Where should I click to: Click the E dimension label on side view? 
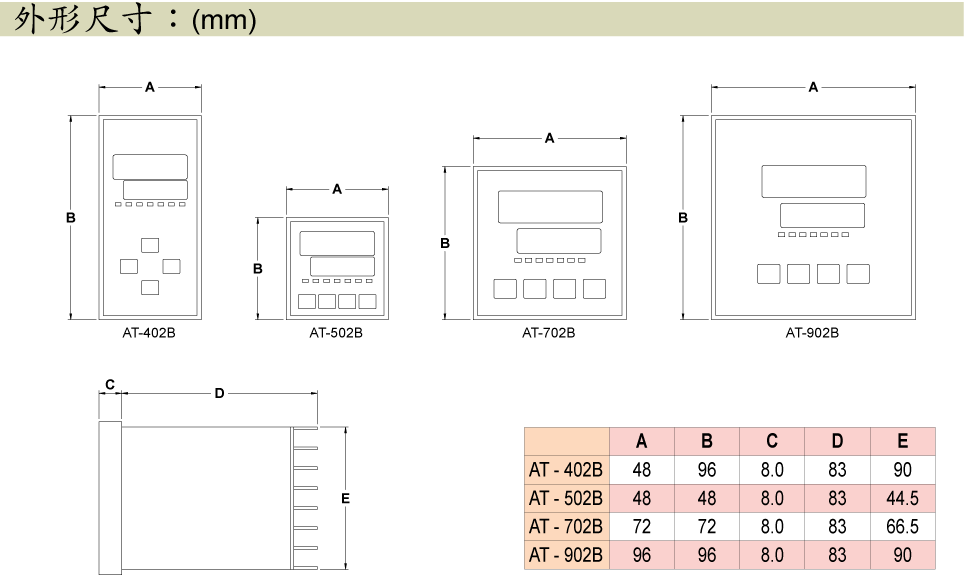[346, 498]
